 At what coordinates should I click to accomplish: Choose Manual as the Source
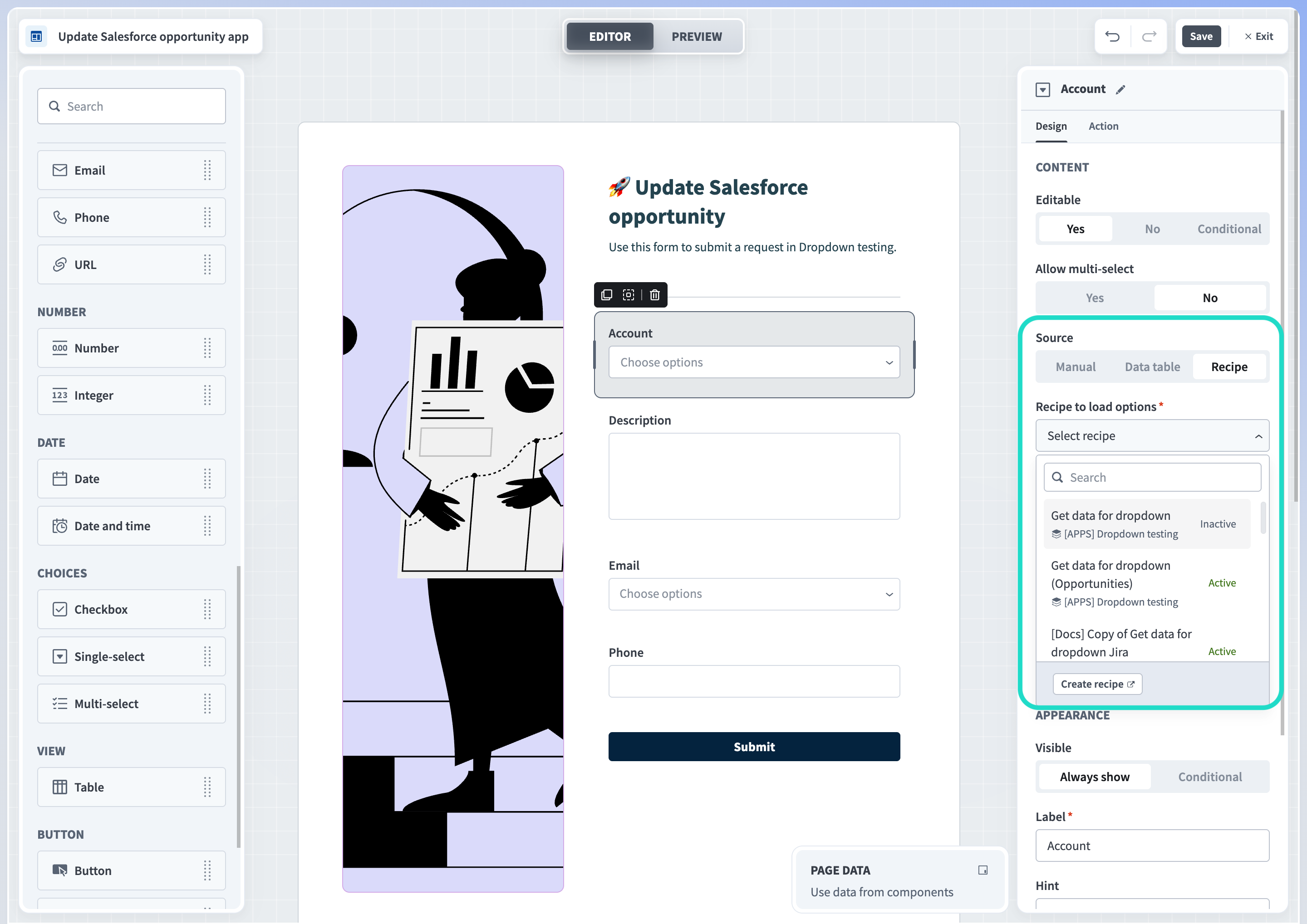pyautogui.click(x=1075, y=367)
